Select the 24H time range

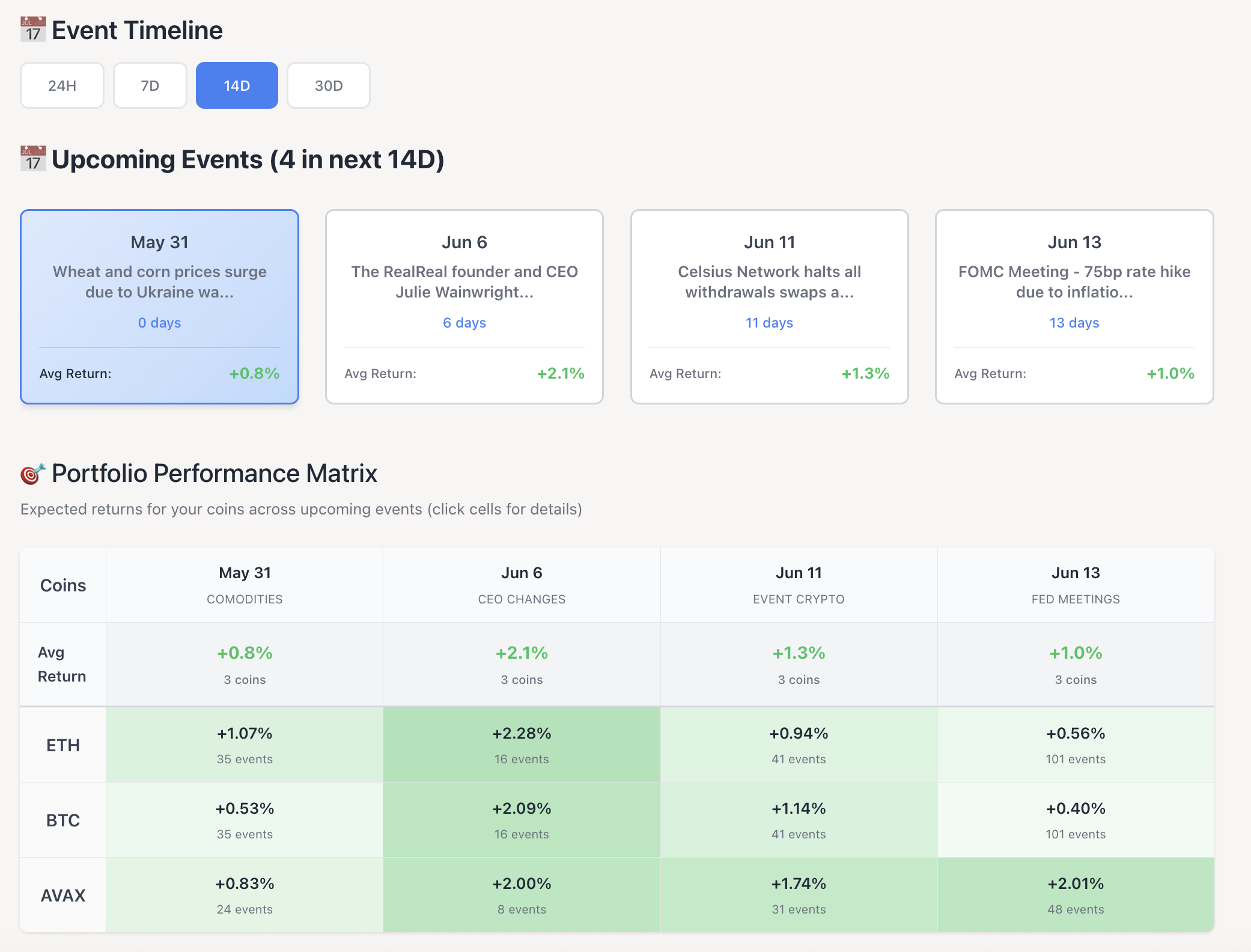62,85
